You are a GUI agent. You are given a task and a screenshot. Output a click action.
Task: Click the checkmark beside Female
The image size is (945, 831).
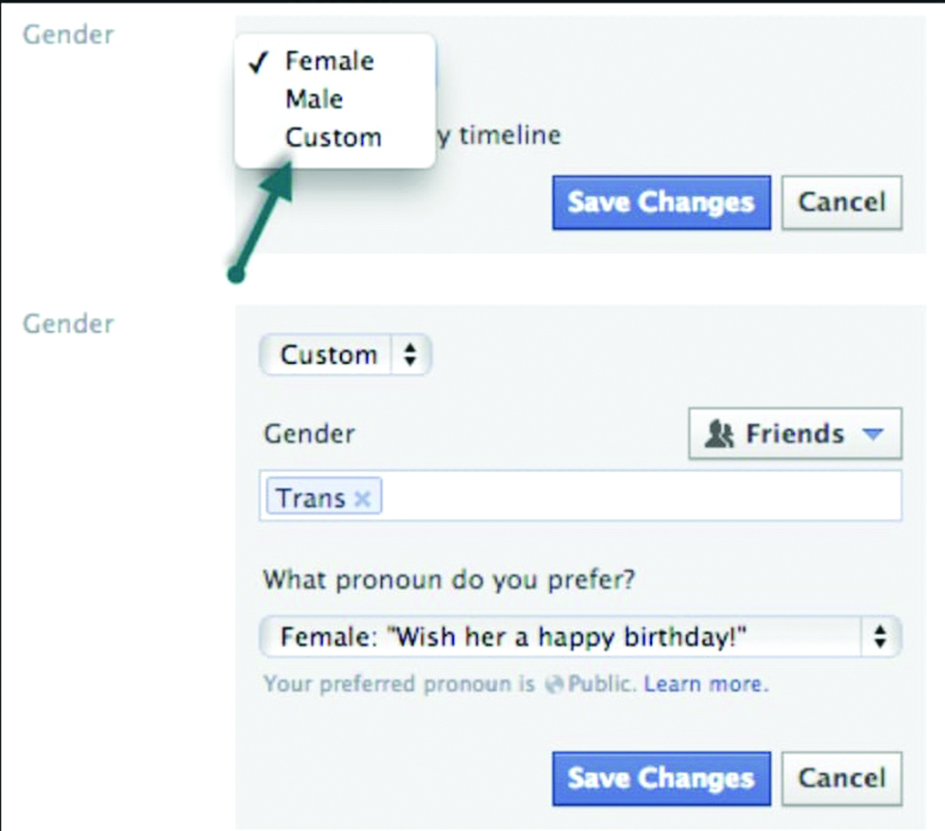tap(258, 62)
